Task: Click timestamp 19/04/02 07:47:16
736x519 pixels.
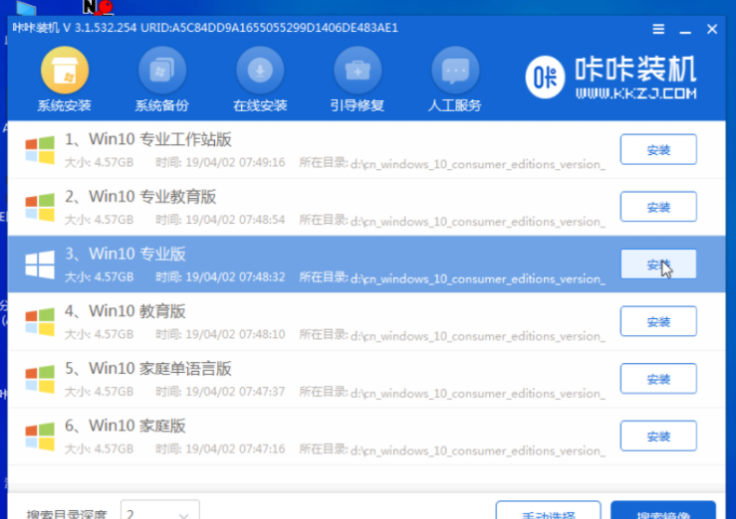Action: [x=235, y=449]
